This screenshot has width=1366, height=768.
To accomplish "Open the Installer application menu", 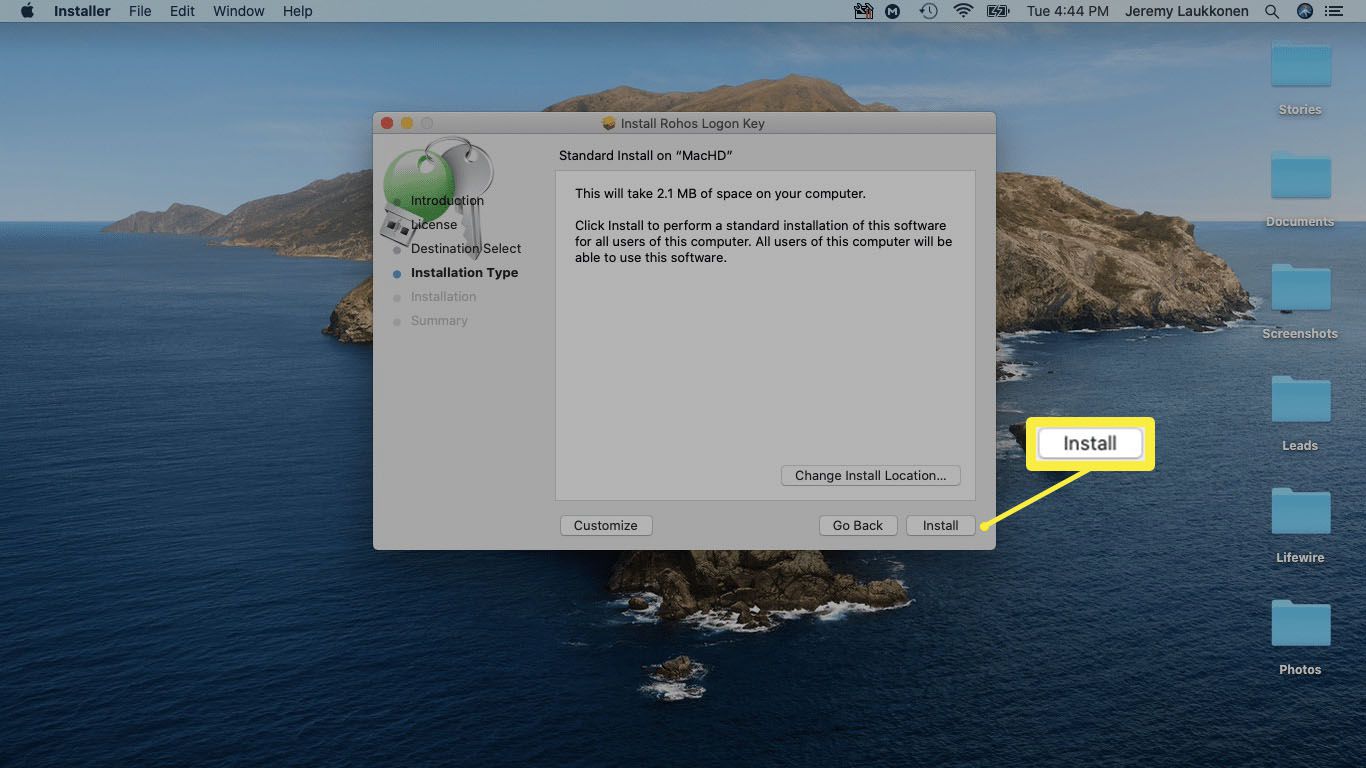I will point(82,11).
